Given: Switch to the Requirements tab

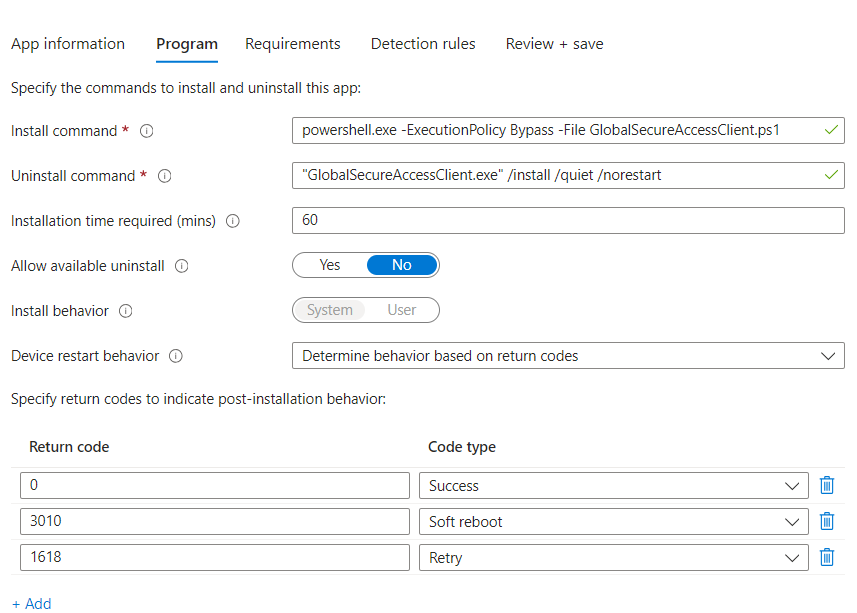Looking at the screenshot, I should (x=293, y=44).
